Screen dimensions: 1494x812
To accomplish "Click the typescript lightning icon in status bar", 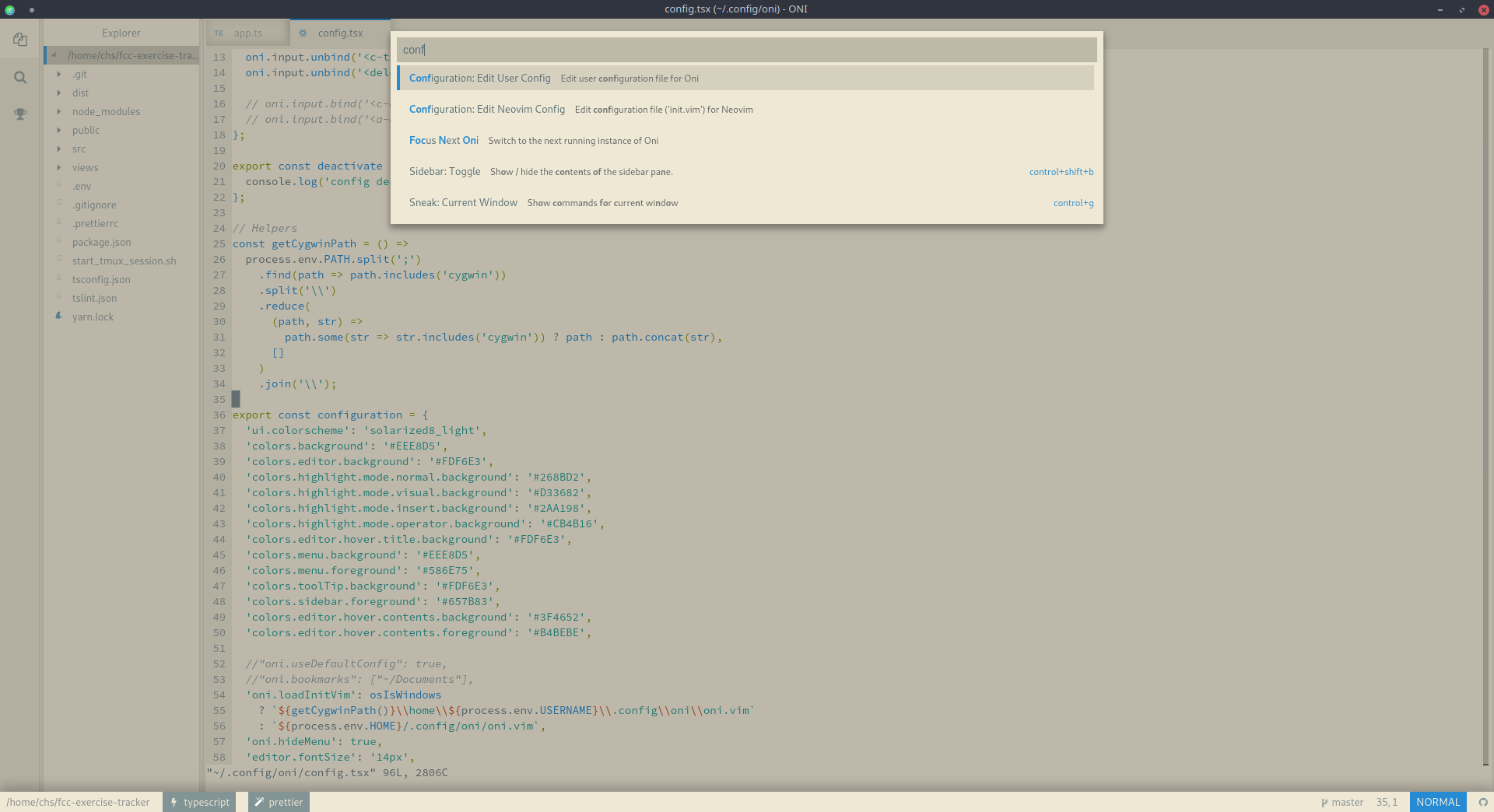I will [173, 802].
